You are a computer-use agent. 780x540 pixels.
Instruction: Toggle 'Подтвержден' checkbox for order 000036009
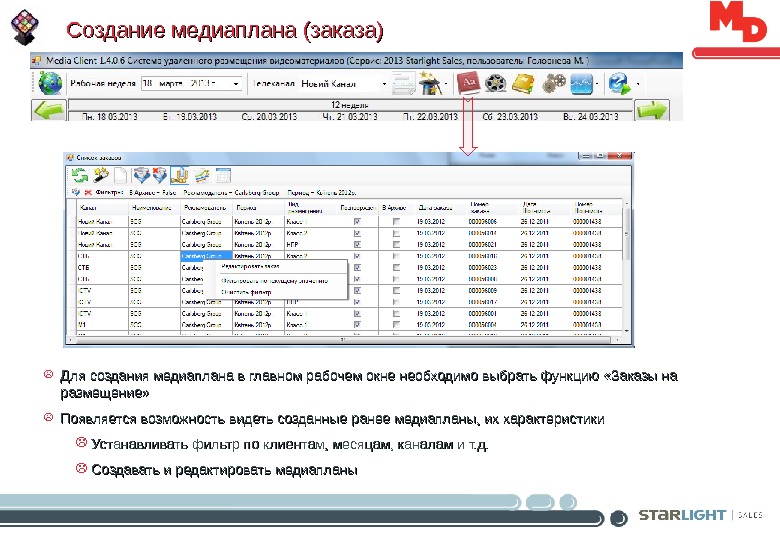pyautogui.click(x=357, y=290)
